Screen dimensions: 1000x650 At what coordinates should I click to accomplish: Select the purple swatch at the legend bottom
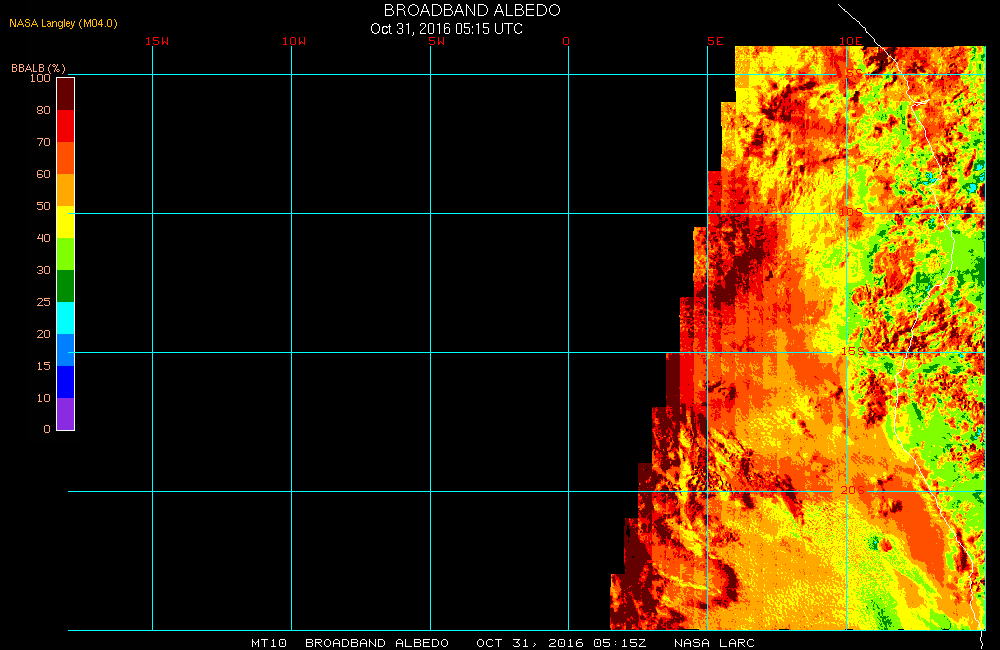point(65,414)
